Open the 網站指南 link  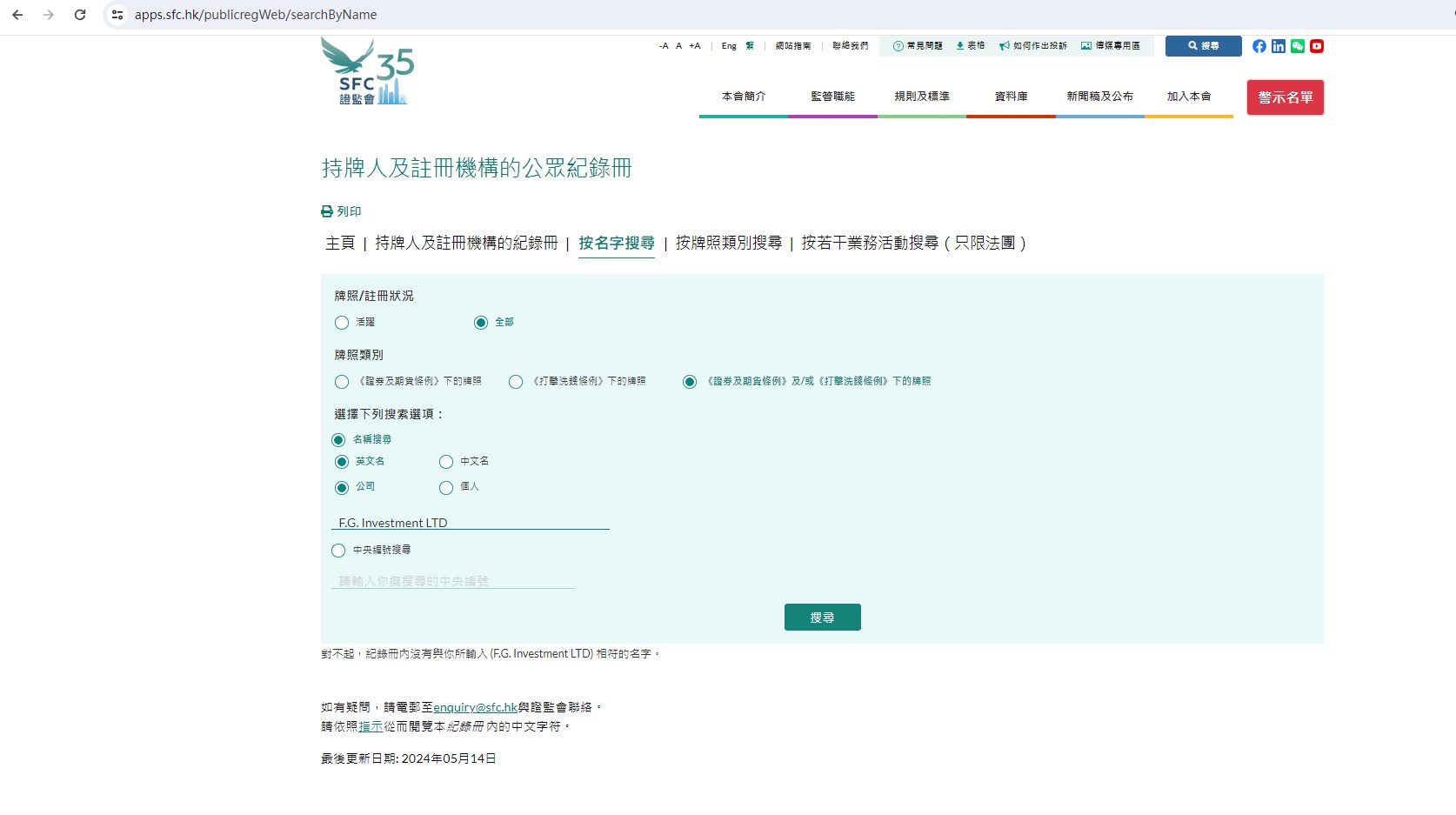pyautogui.click(x=793, y=46)
